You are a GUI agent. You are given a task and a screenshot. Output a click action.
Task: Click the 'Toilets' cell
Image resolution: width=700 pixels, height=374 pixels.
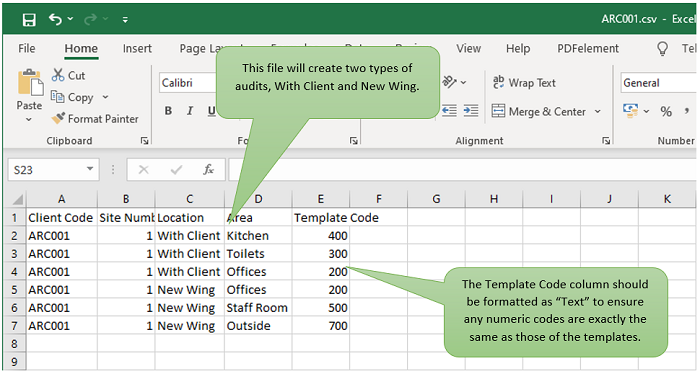tap(258, 253)
